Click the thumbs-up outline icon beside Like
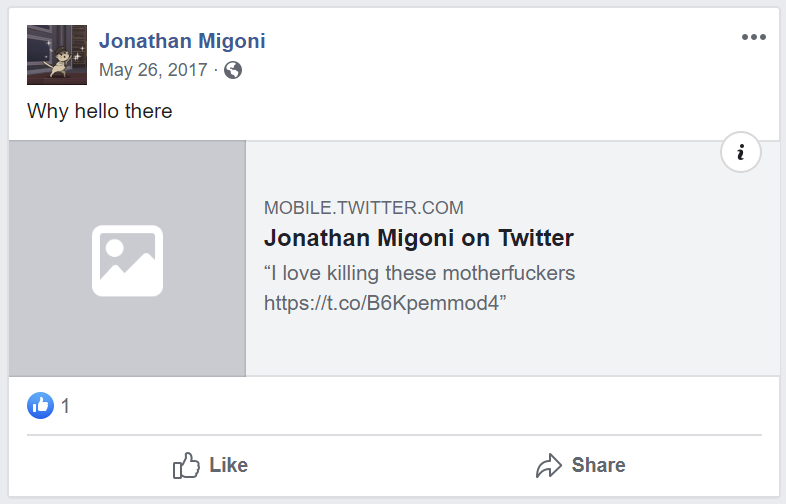 click(x=186, y=465)
